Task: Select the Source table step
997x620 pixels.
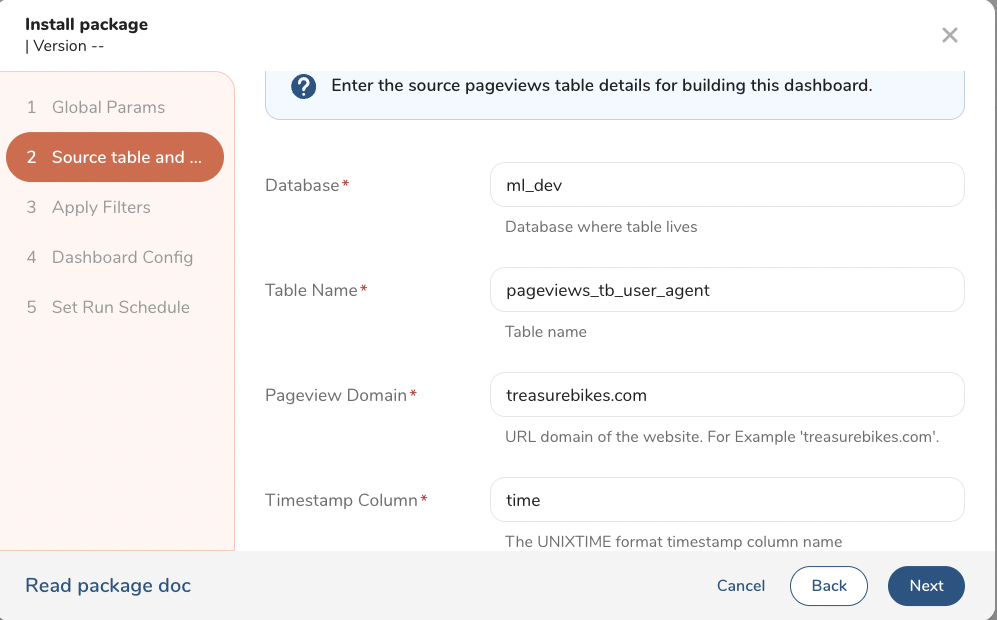Action: (x=115, y=157)
